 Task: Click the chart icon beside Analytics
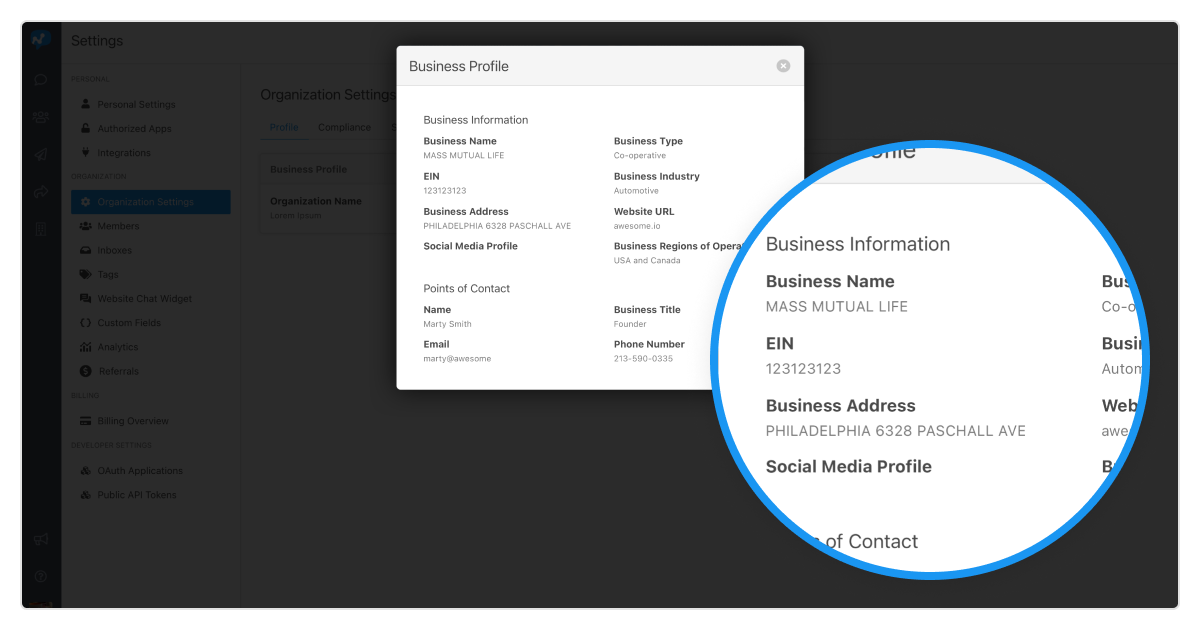click(x=86, y=347)
